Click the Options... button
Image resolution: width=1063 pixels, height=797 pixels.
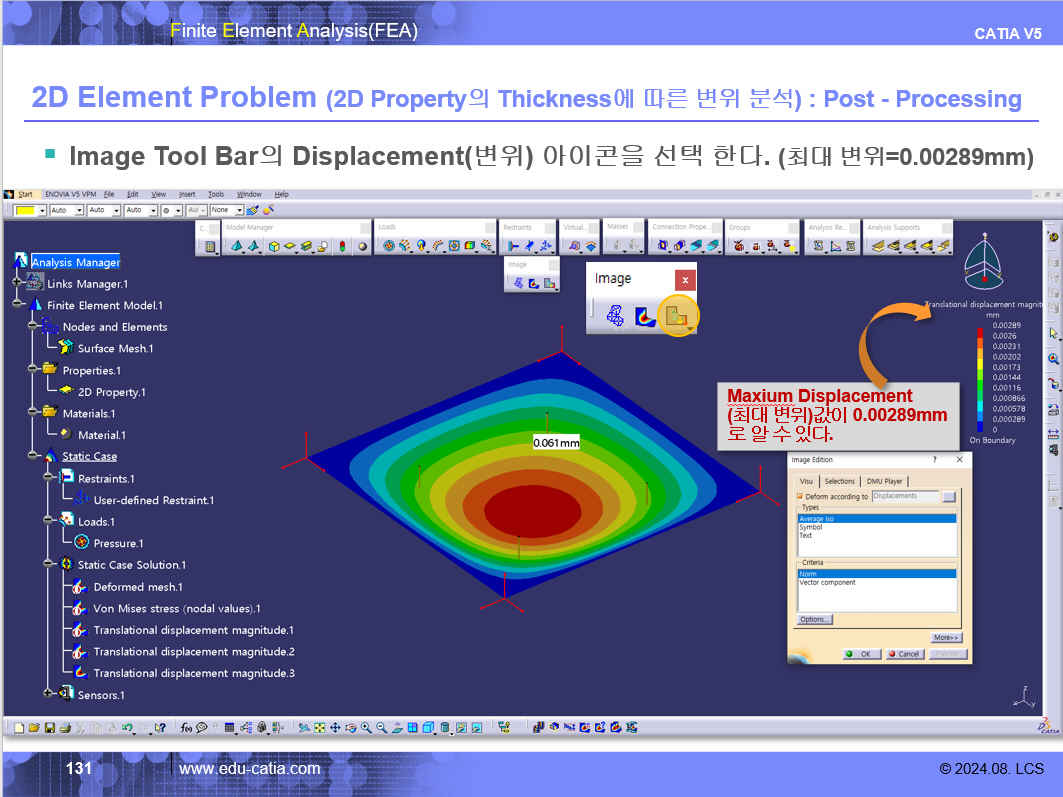tap(814, 620)
